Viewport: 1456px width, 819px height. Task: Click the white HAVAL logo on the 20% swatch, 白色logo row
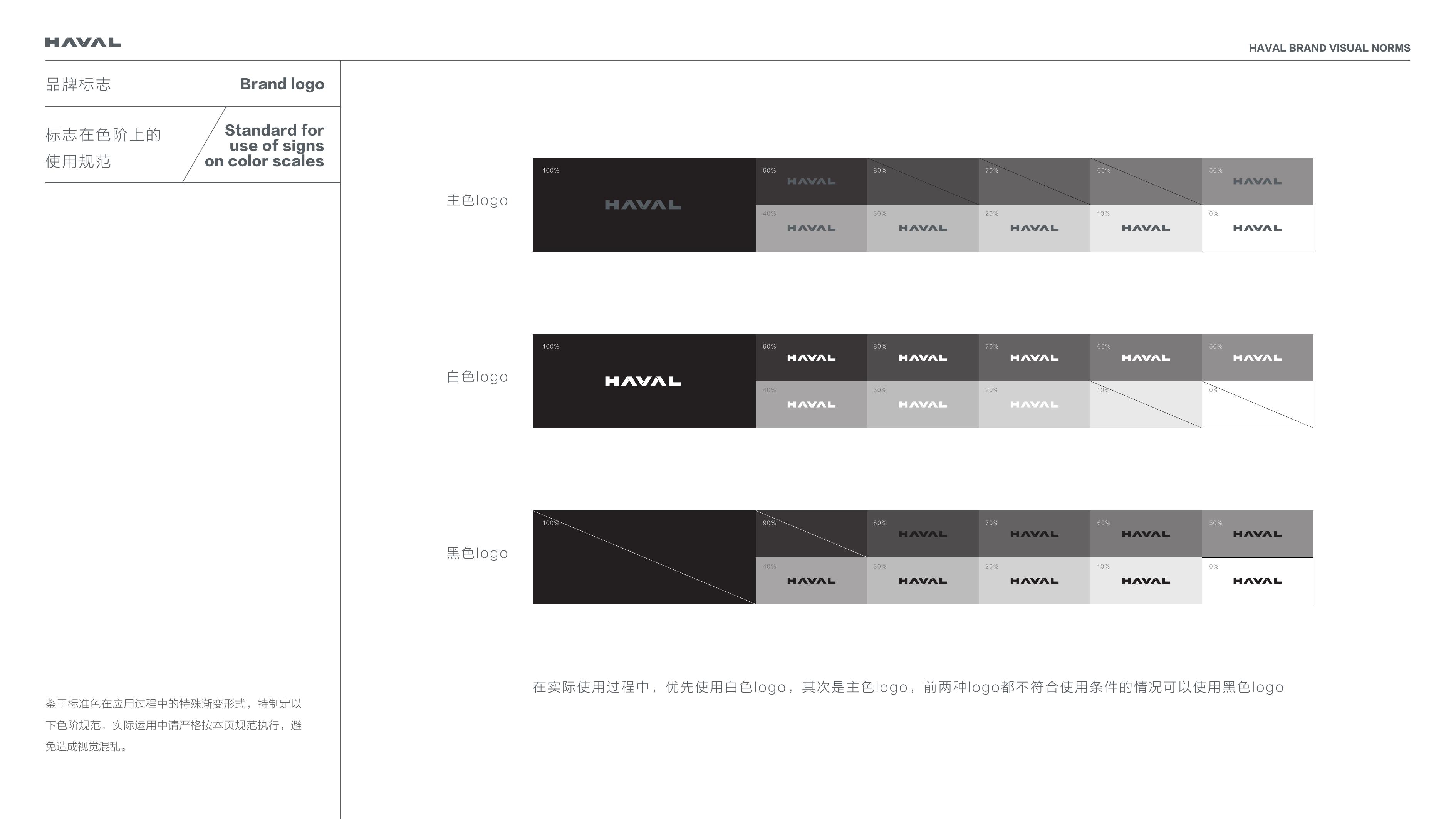[1034, 405]
